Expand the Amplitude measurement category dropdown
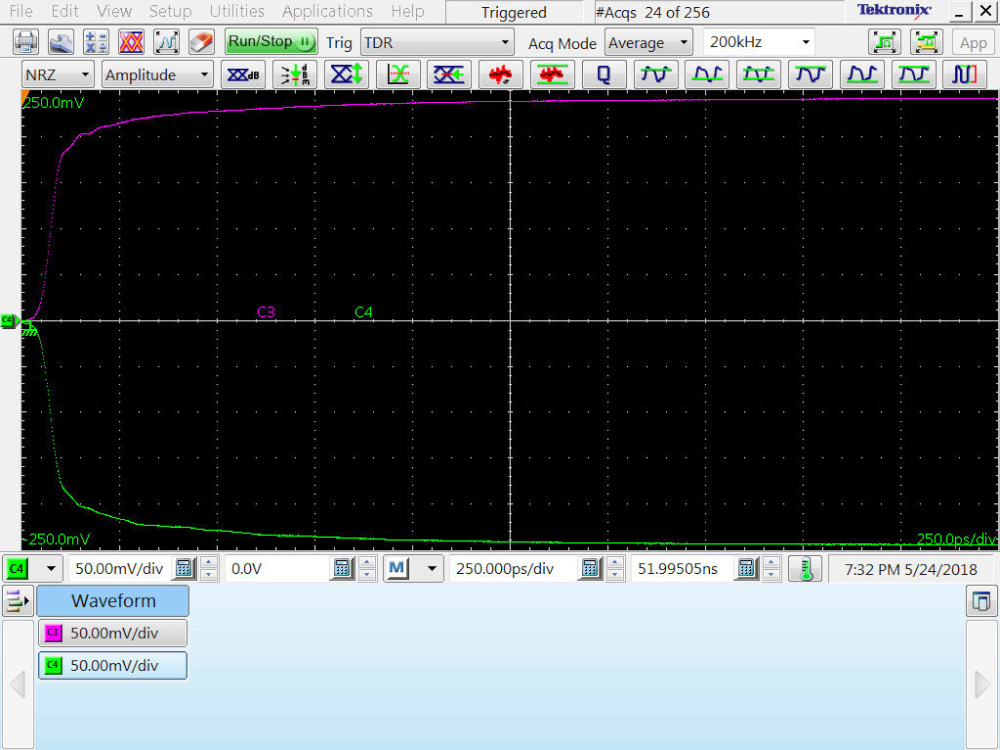1000x750 pixels. point(157,75)
